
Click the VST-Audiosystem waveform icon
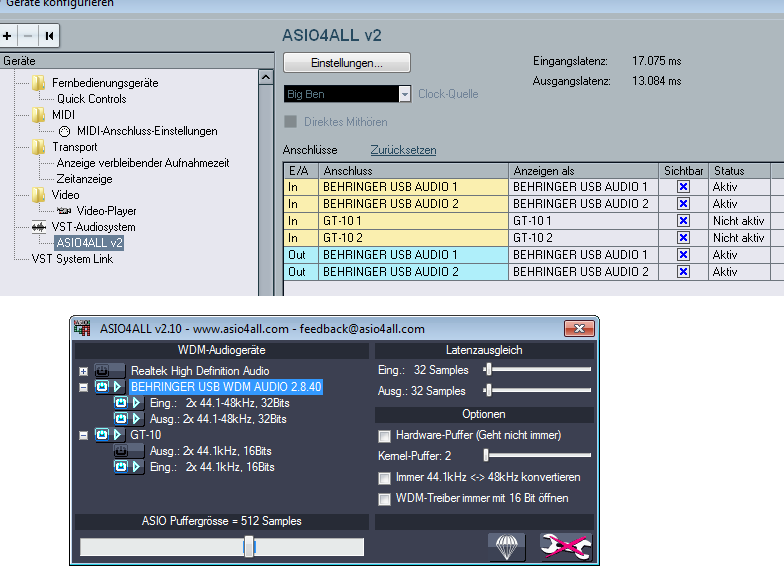38,227
